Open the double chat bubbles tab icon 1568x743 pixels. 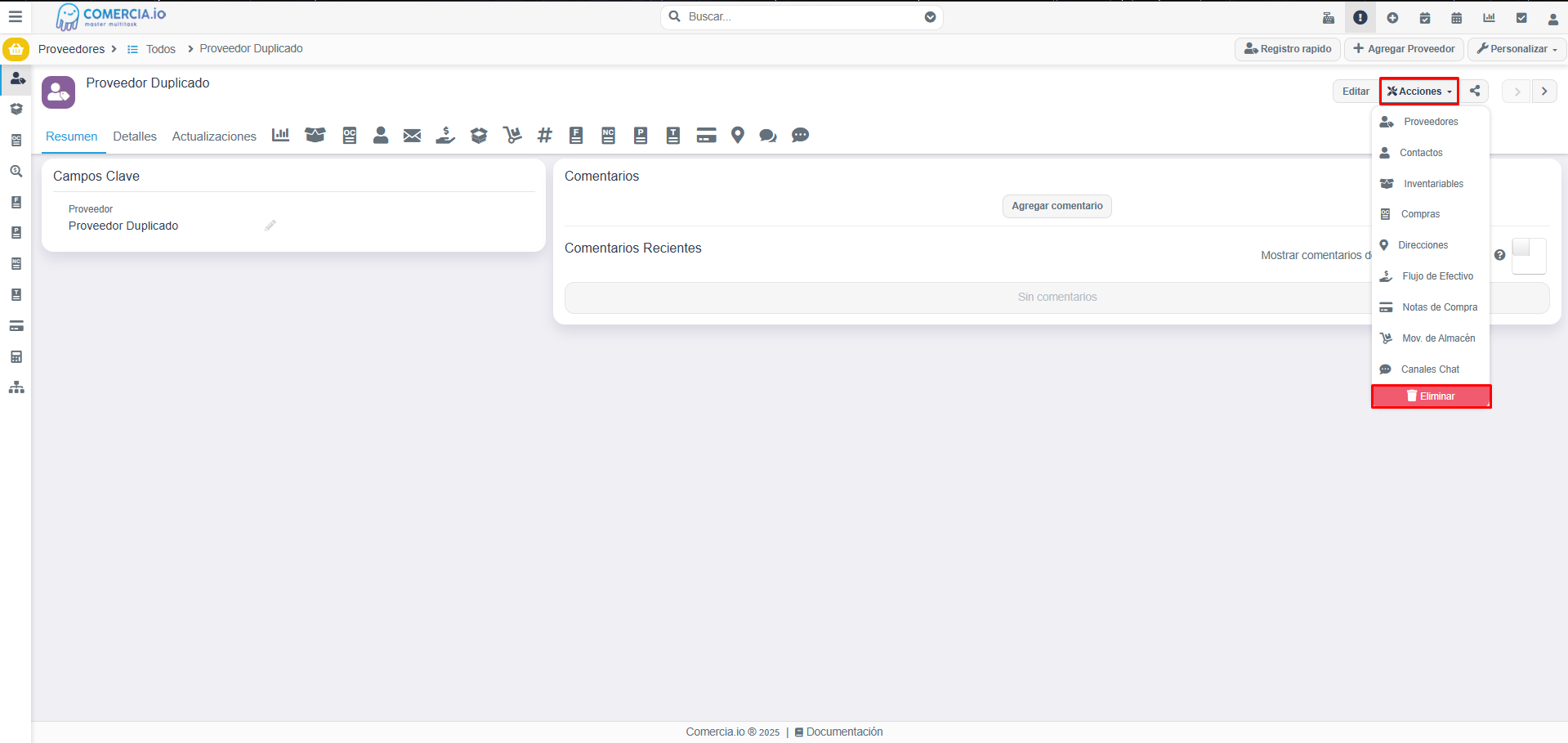point(768,136)
